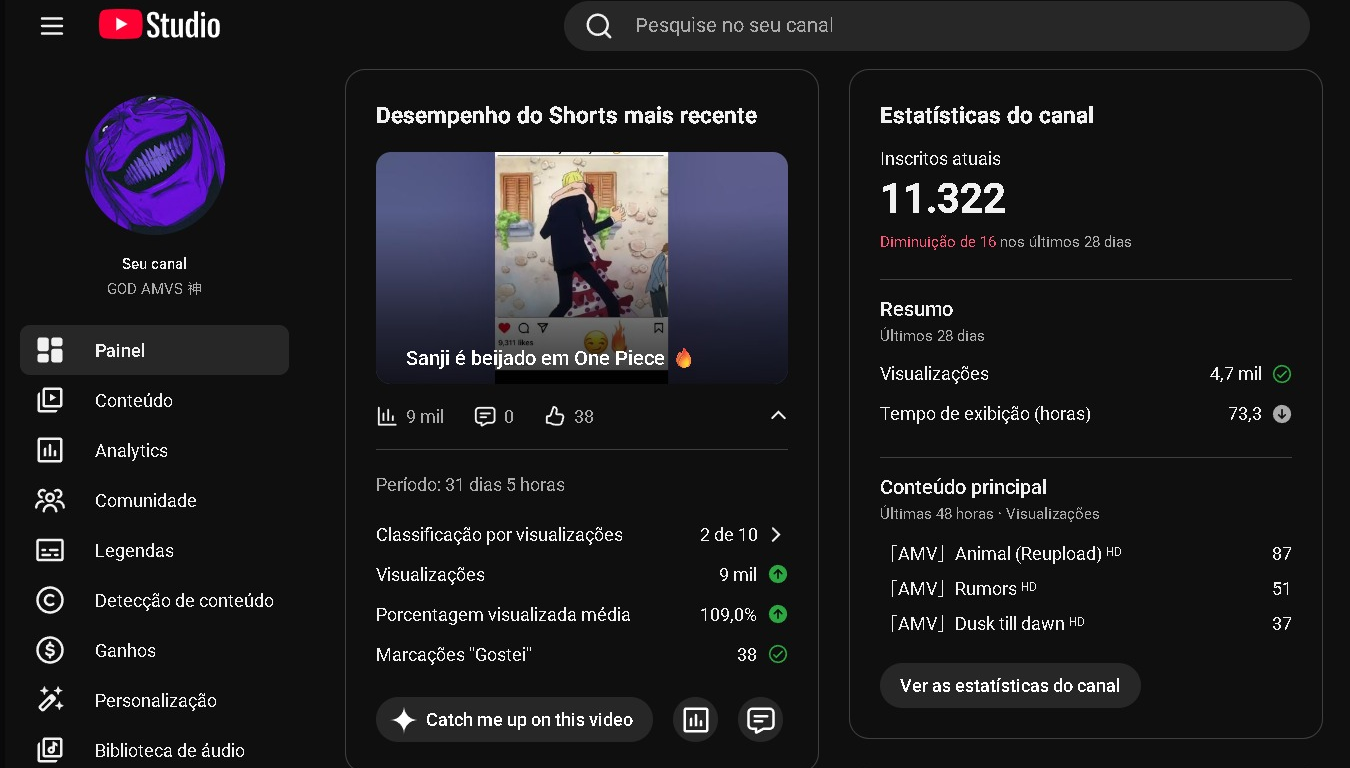The width and height of the screenshot is (1350, 768).
Task: Click the Detecção de conteúdo copyright icon
Action: [50, 600]
